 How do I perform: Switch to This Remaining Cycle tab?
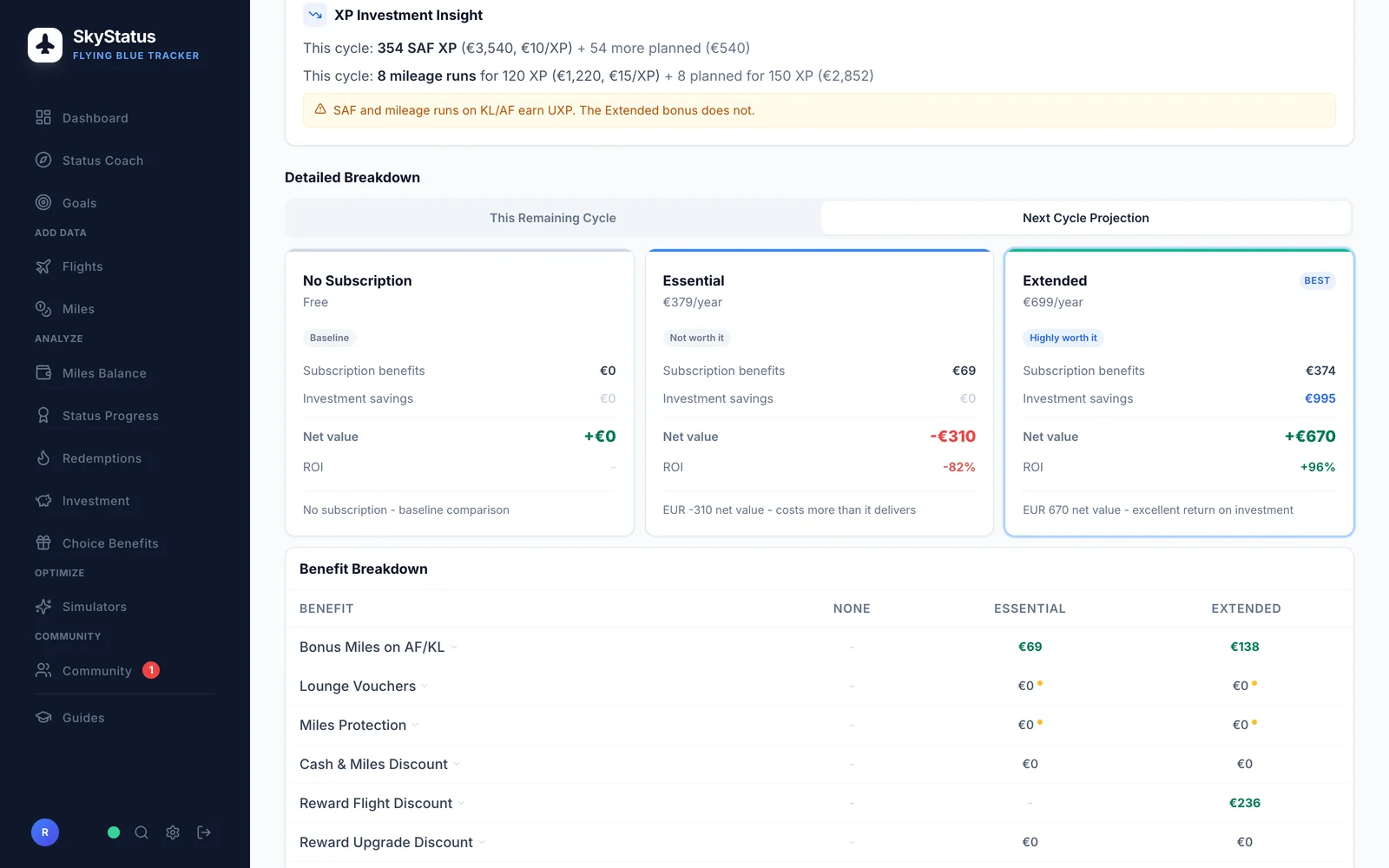pyautogui.click(x=553, y=218)
